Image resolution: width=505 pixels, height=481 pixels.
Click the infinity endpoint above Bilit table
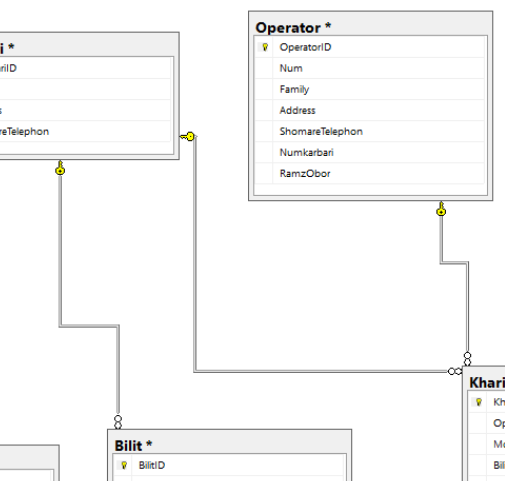118,422
